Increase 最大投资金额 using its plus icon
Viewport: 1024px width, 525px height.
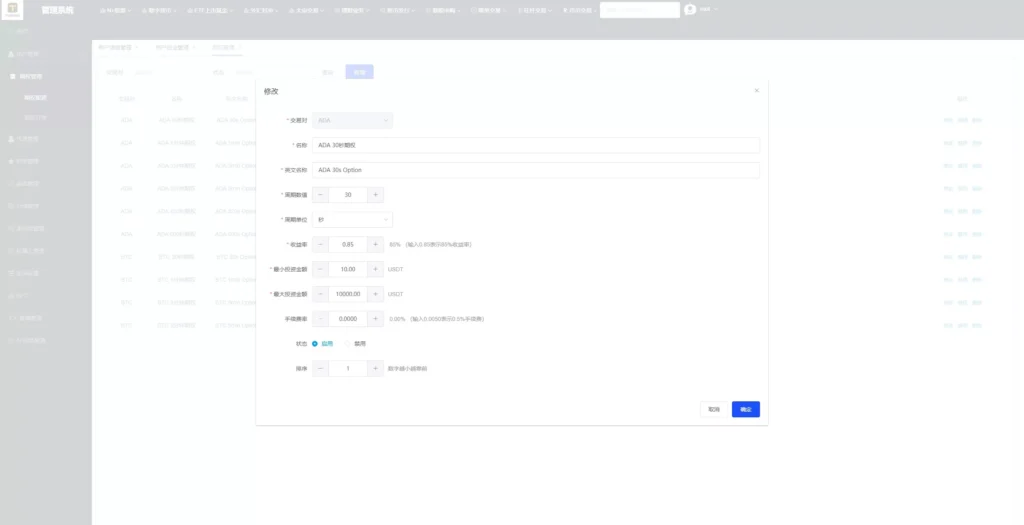[x=376, y=294]
